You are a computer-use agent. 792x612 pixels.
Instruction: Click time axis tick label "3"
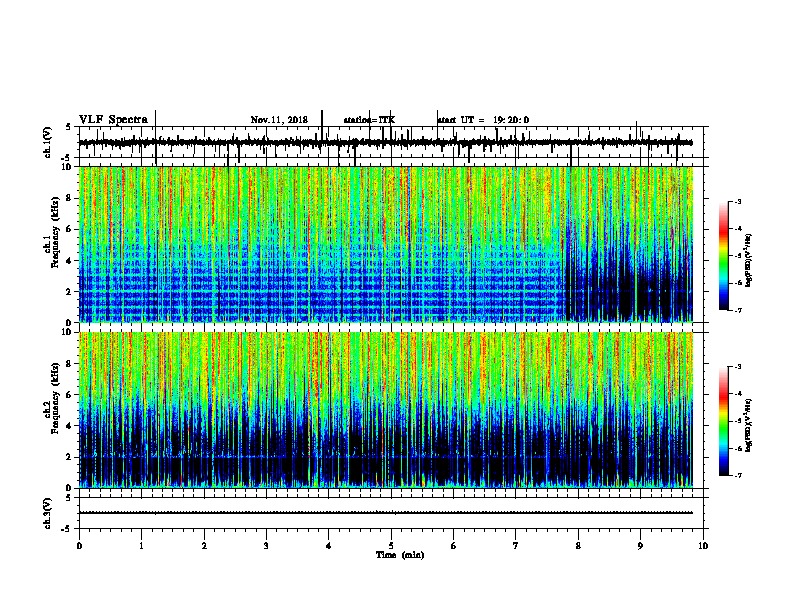[x=266, y=546]
